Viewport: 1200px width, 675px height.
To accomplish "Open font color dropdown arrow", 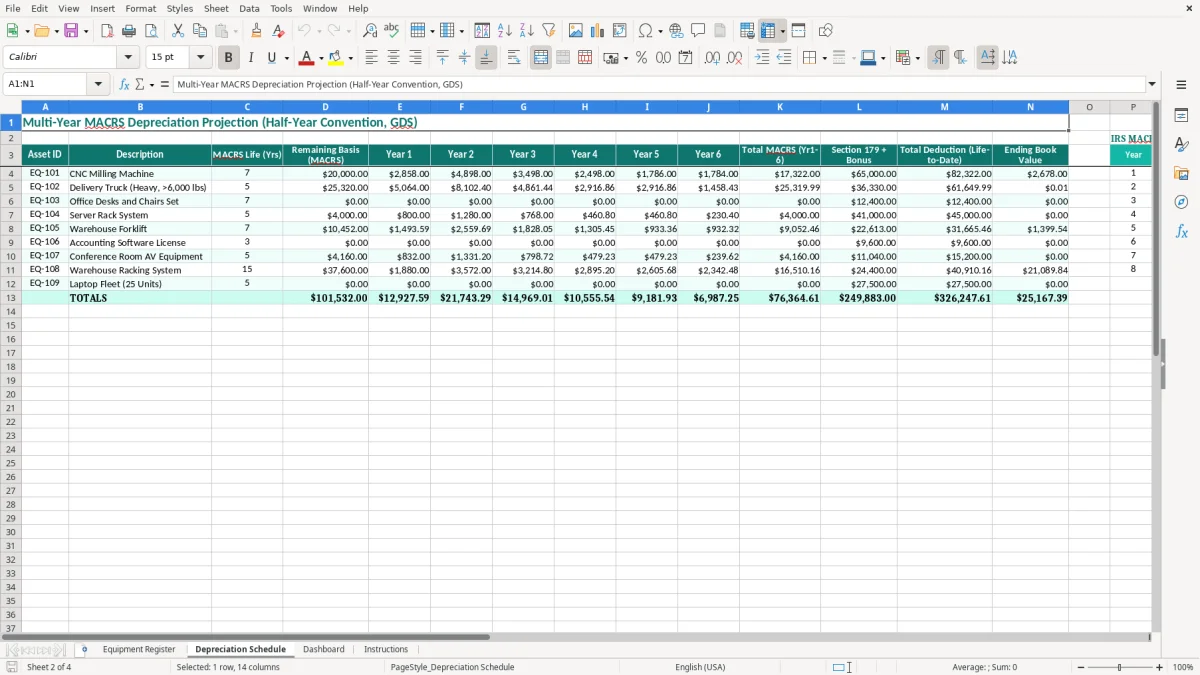I will point(321,58).
